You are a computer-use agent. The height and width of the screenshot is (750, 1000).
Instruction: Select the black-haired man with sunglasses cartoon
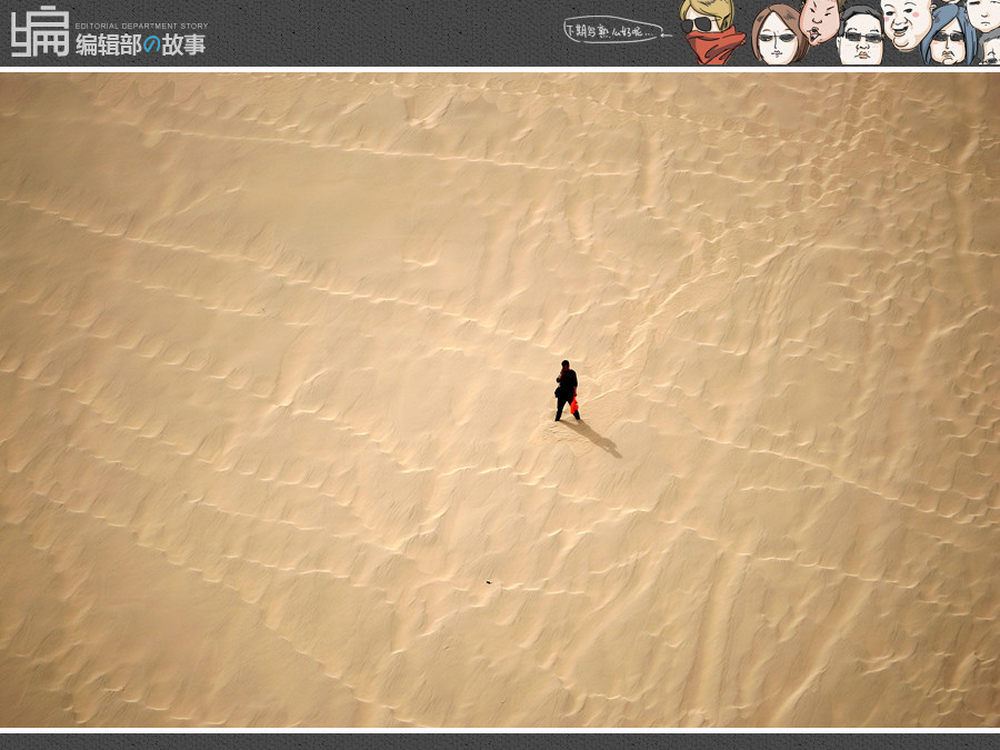(860, 36)
